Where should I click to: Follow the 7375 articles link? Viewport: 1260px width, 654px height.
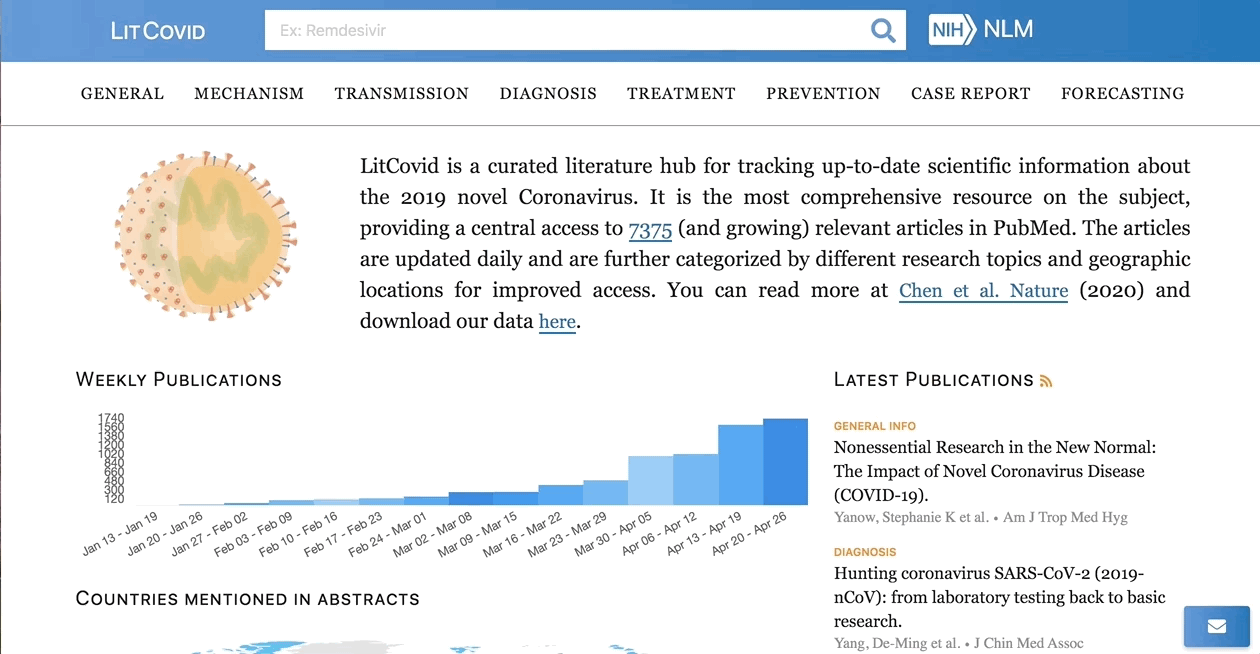[x=650, y=229]
